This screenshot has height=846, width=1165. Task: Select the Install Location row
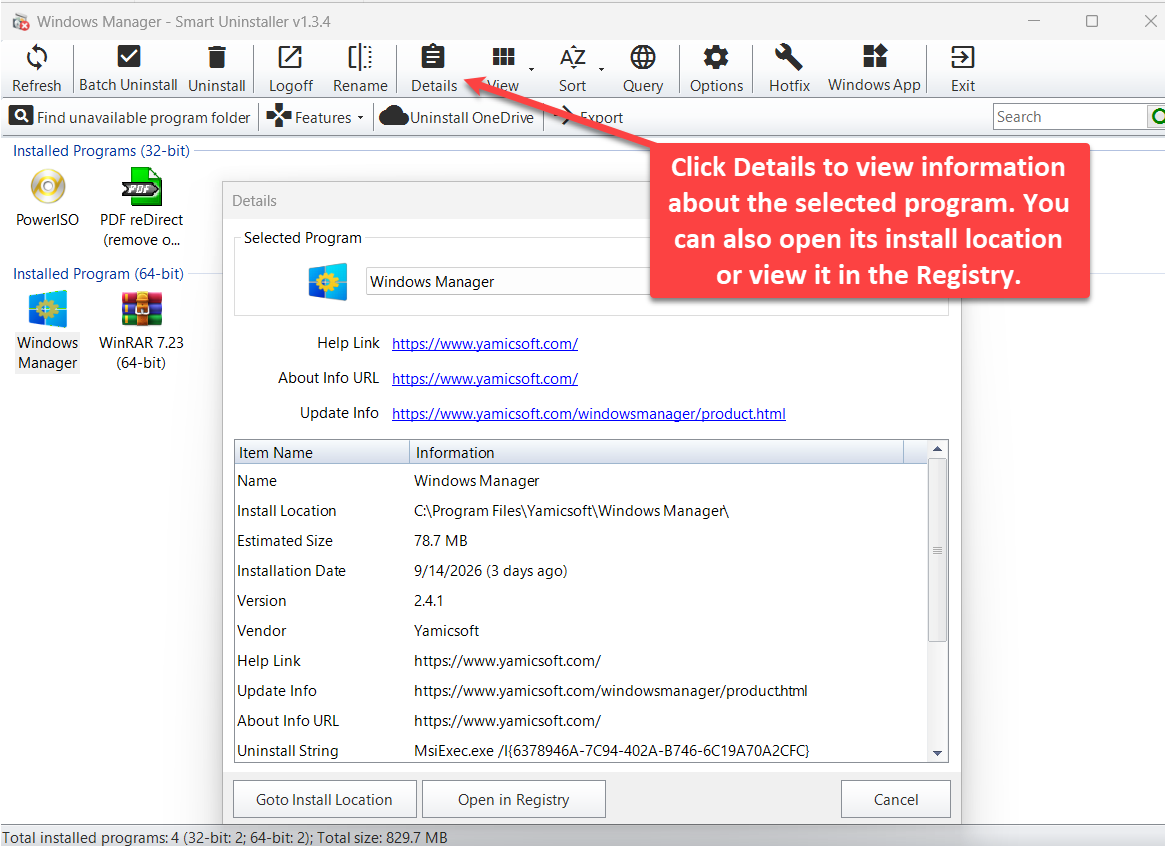581,511
